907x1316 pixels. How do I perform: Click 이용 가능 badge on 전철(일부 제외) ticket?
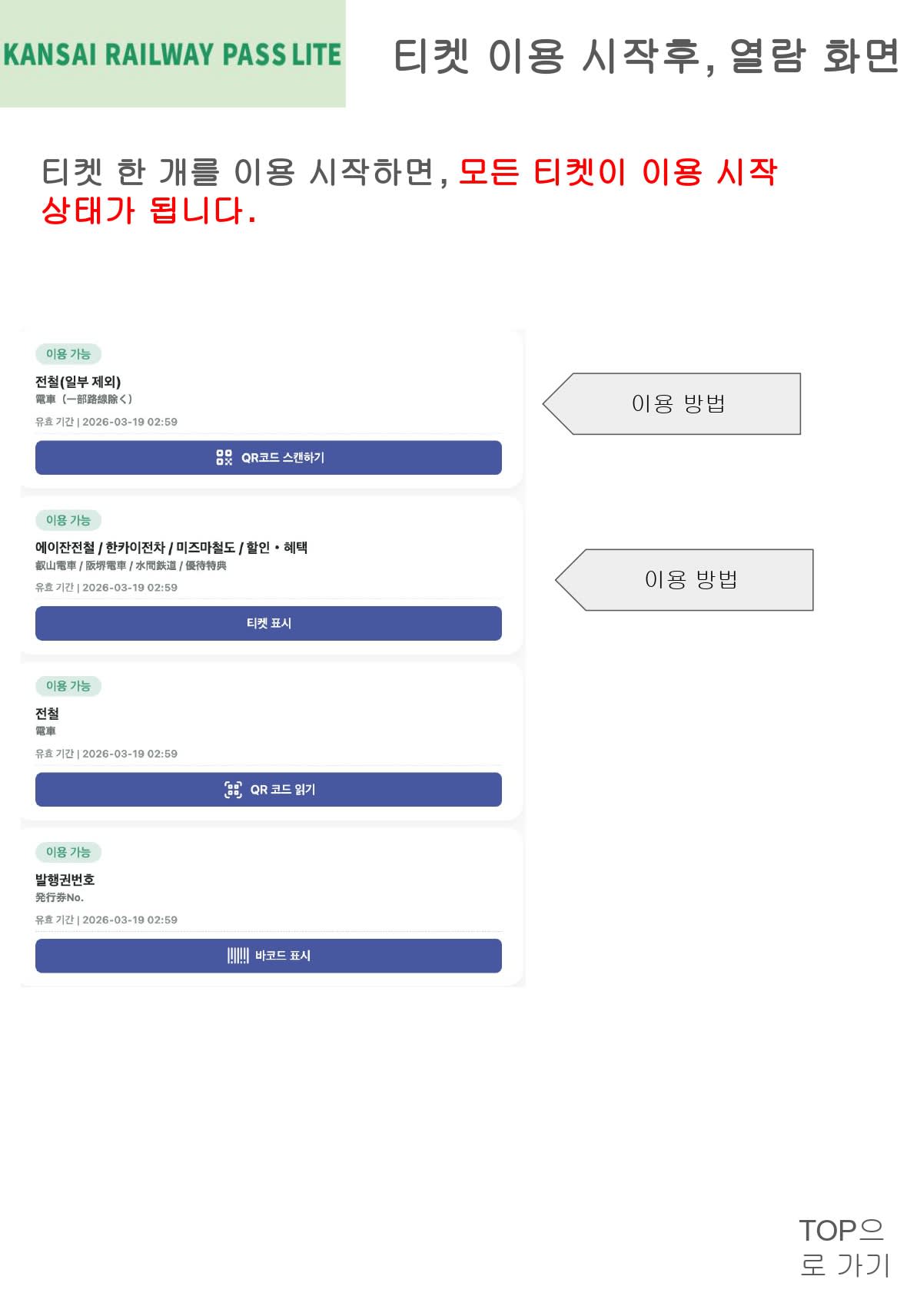tap(68, 354)
